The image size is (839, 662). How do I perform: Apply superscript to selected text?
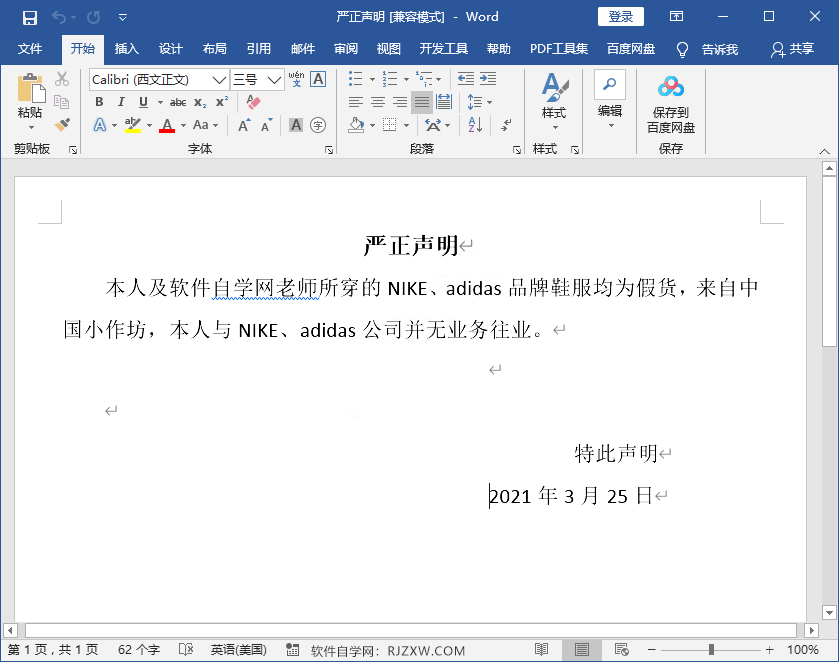(221, 101)
